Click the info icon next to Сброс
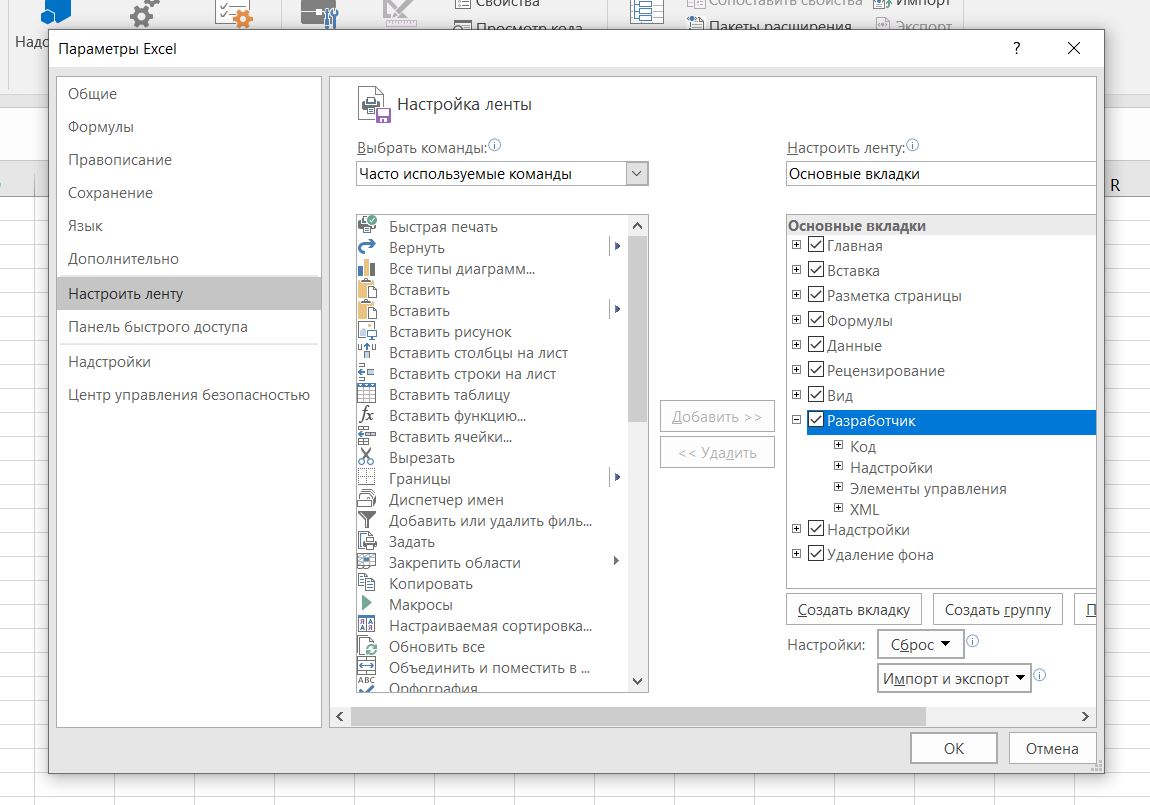1150x805 pixels. point(973,641)
